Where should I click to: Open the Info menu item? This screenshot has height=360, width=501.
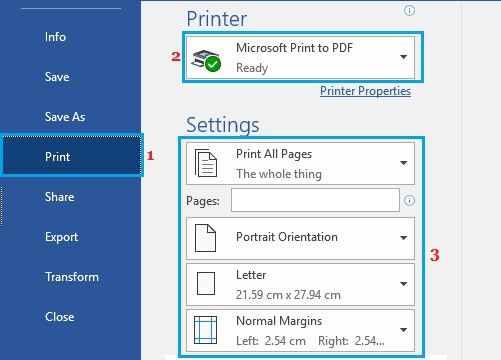click(55, 37)
